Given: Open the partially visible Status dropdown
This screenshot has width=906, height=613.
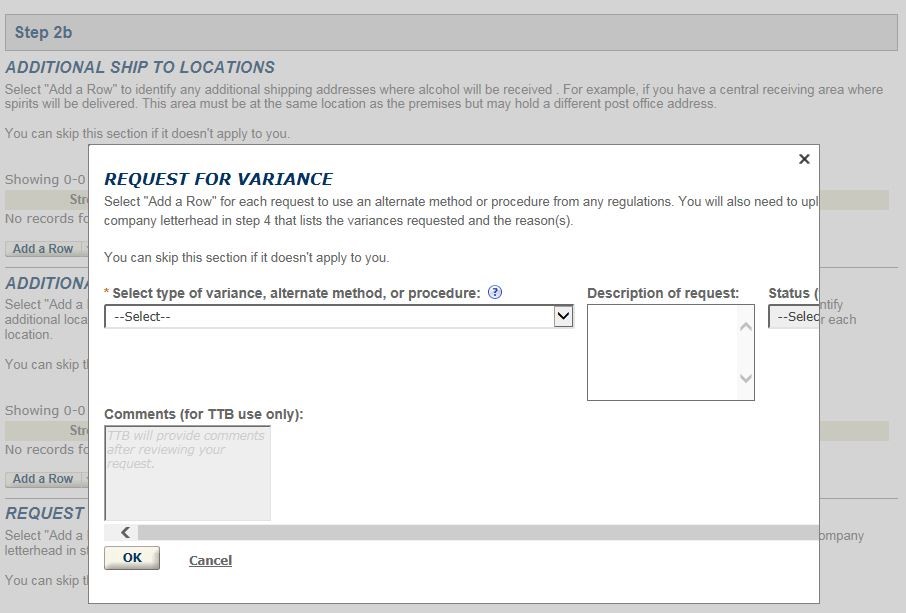Looking at the screenshot, I should pos(794,317).
